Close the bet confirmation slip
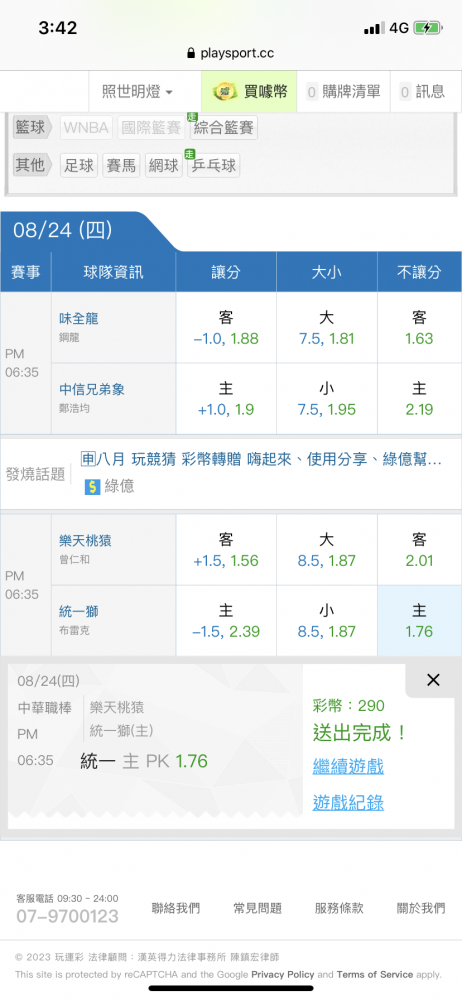 (433, 680)
